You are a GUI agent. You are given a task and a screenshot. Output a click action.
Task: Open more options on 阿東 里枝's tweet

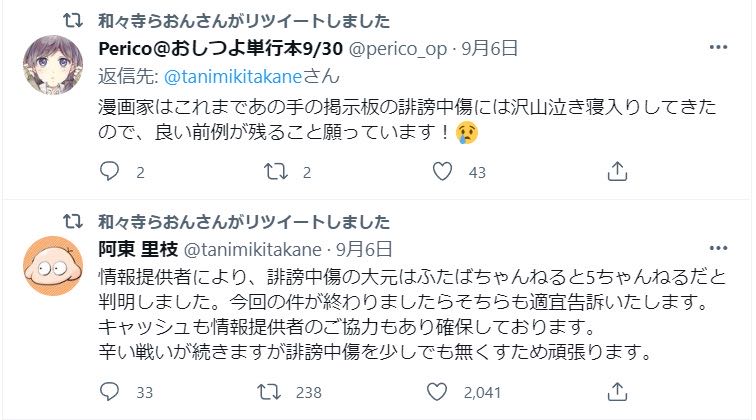717,247
